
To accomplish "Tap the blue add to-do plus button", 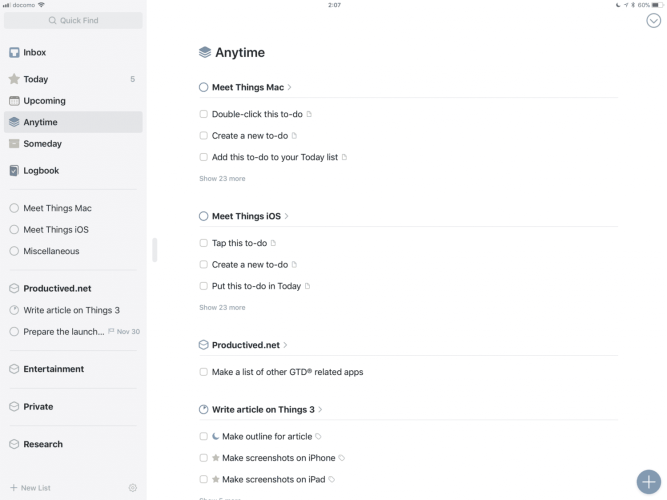I will pos(649,482).
